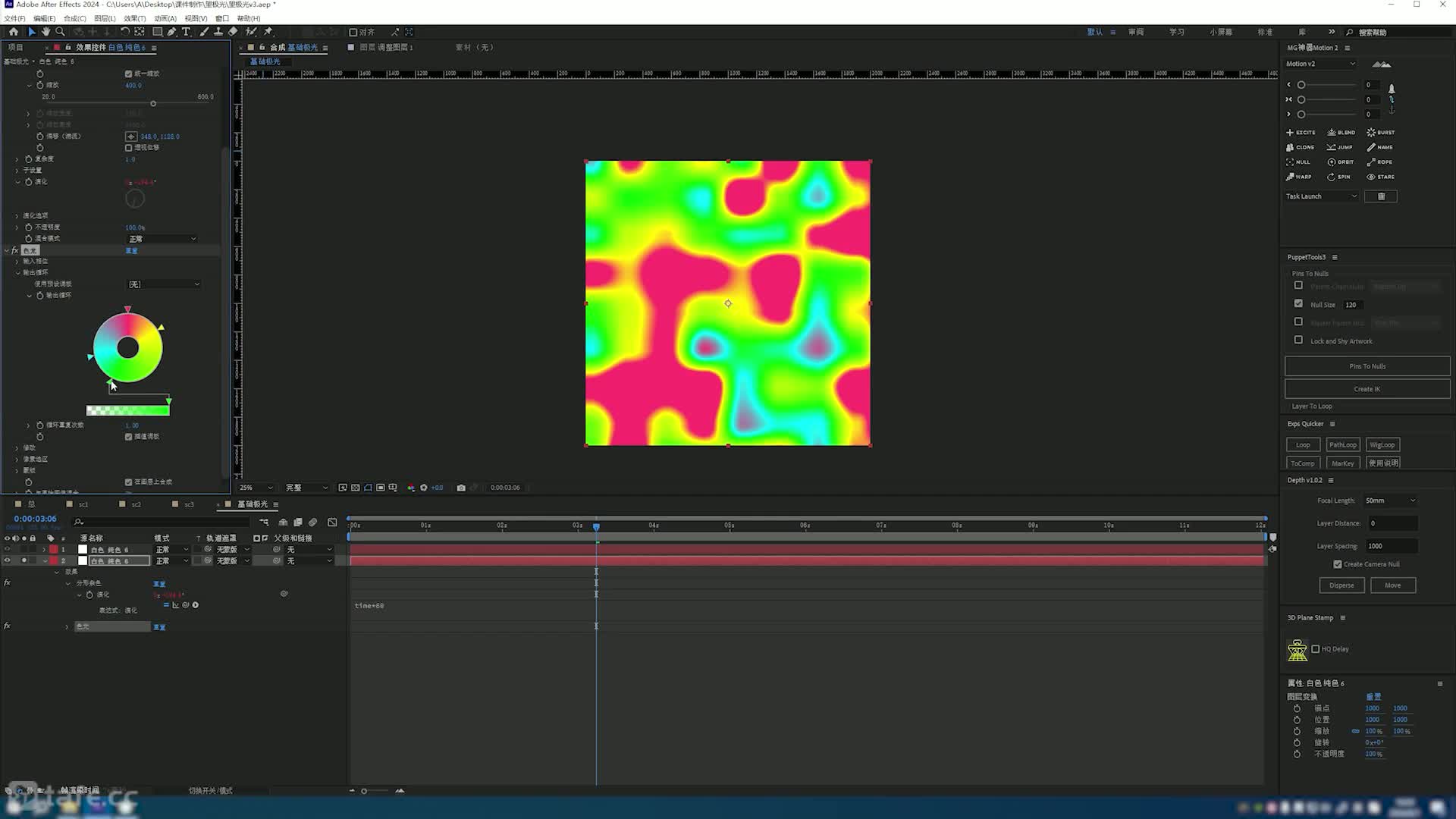1456x819 pixels.
Task: Toggle the Snapping (对齐) checkbox
Action: (353, 32)
